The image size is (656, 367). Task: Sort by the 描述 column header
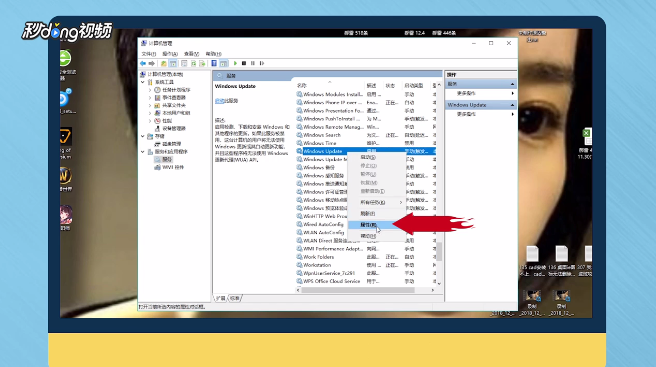pos(374,85)
